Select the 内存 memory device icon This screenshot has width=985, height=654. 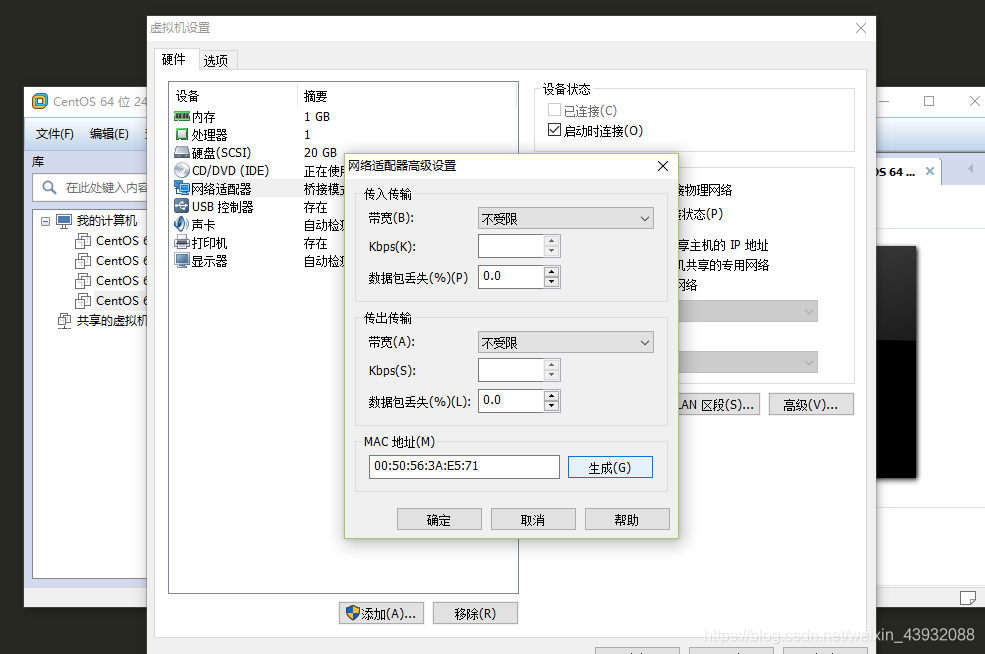pos(182,117)
